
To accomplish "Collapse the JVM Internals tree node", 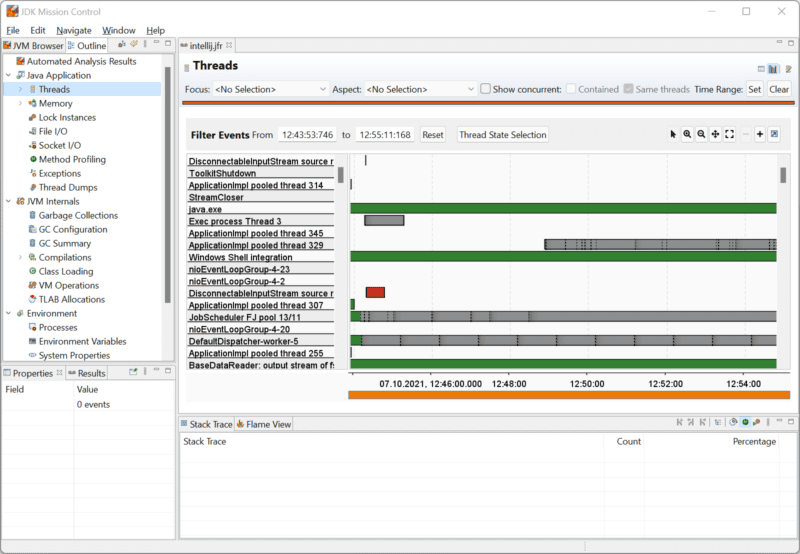I will coord(8,201).
